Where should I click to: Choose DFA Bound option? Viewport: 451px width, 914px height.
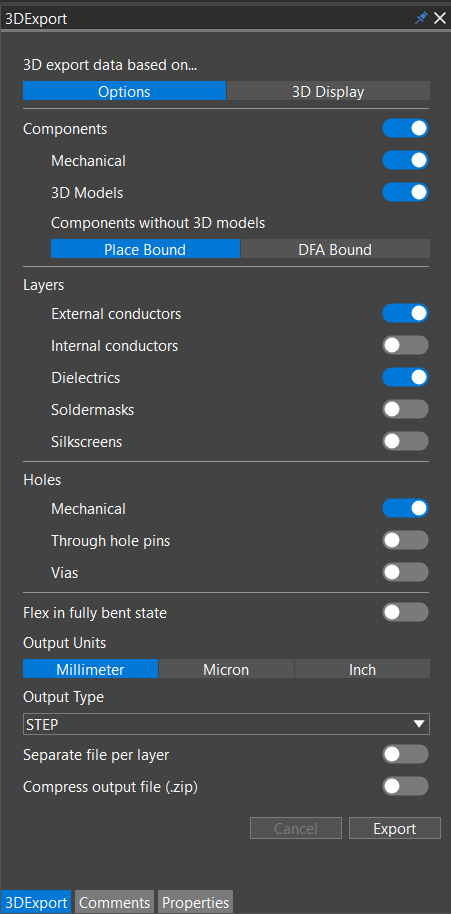point(335,249)
